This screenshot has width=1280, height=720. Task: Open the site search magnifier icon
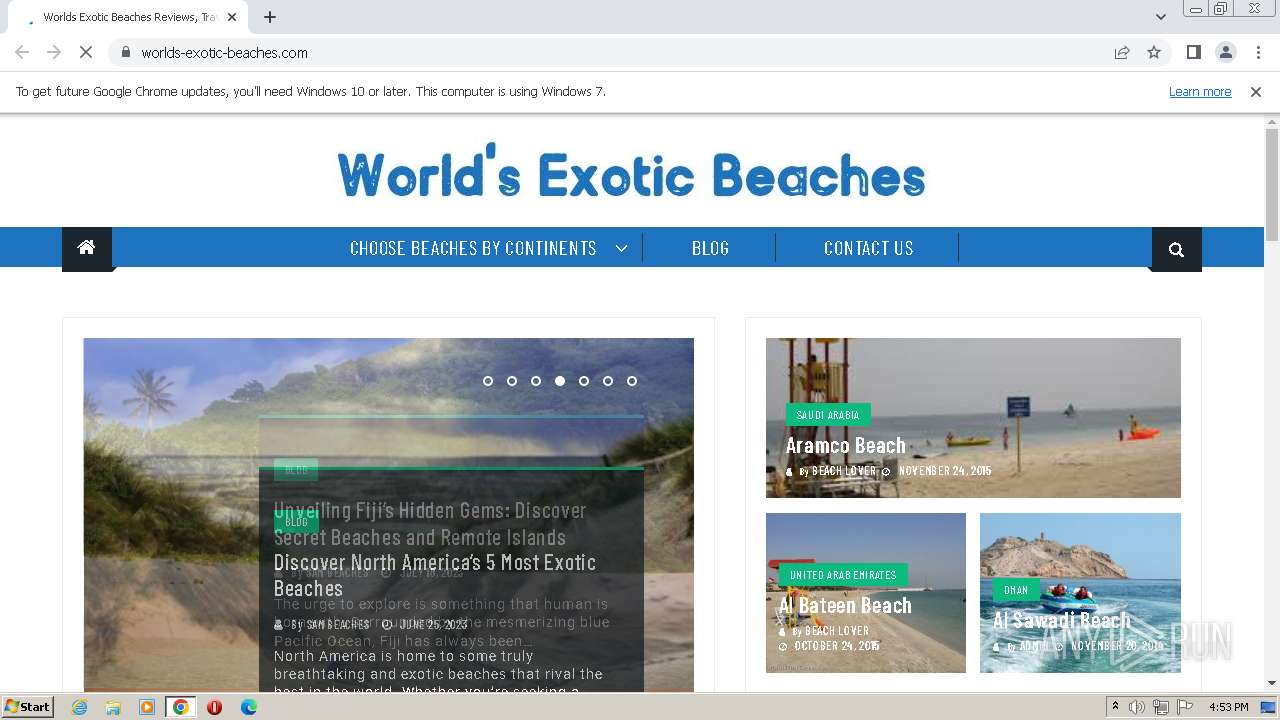click(1176, 249)
